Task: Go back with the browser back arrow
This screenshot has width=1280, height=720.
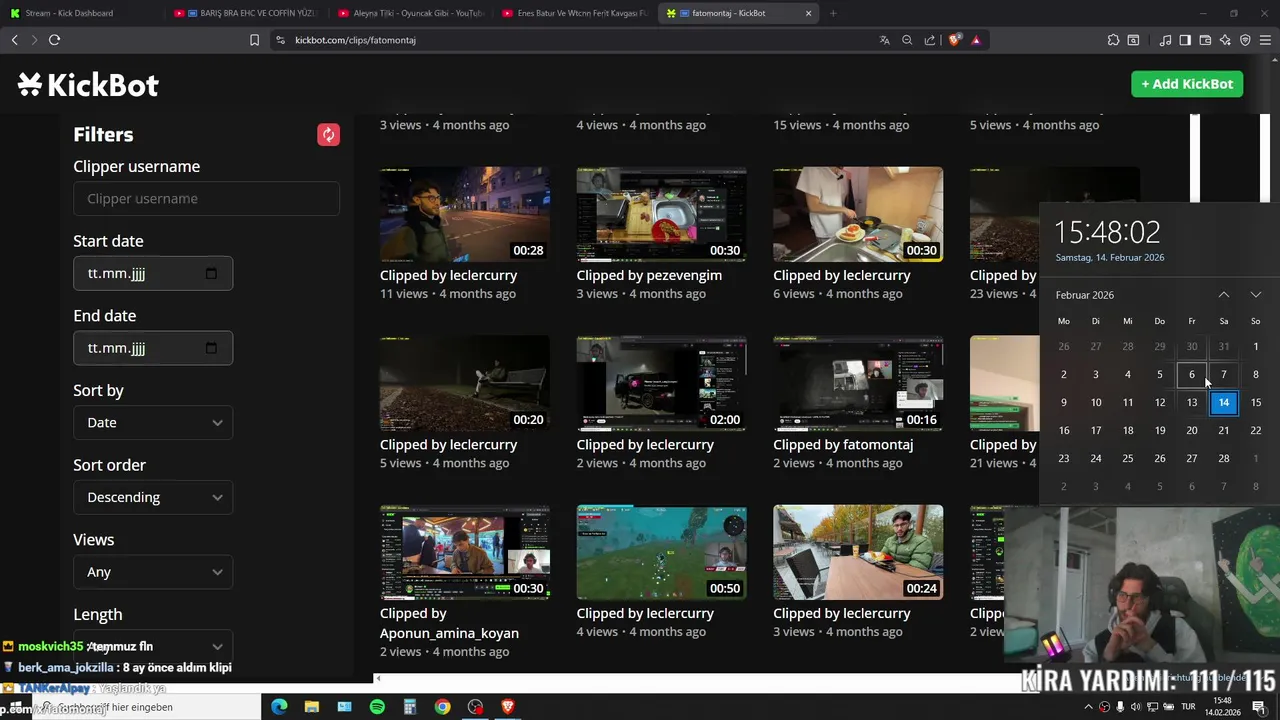Action: tap(14, 40)
